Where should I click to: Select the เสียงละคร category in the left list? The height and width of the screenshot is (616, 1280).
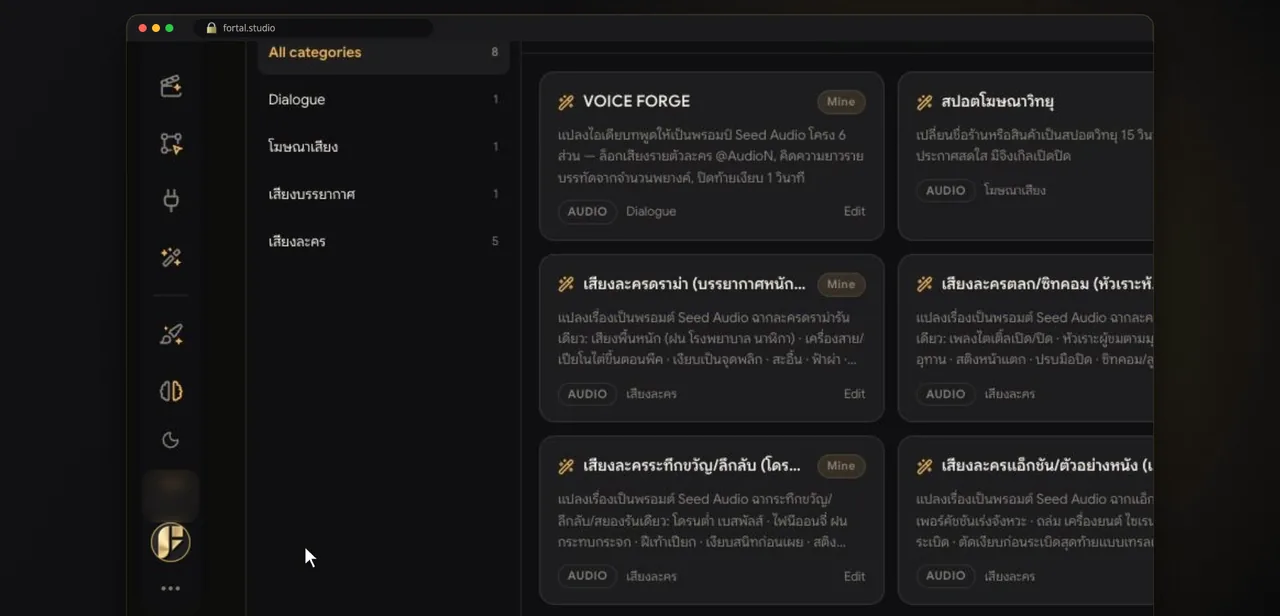tap(384, 241)
